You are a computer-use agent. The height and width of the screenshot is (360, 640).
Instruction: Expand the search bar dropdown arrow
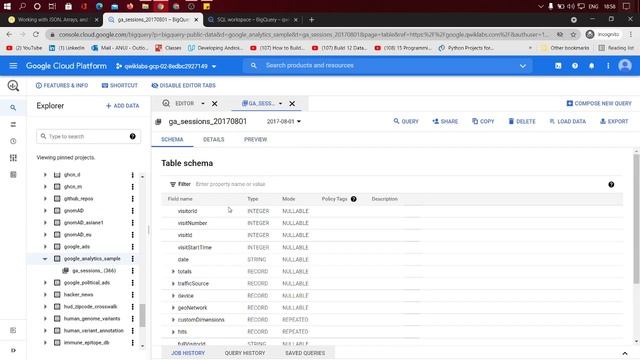coord(522,66)
